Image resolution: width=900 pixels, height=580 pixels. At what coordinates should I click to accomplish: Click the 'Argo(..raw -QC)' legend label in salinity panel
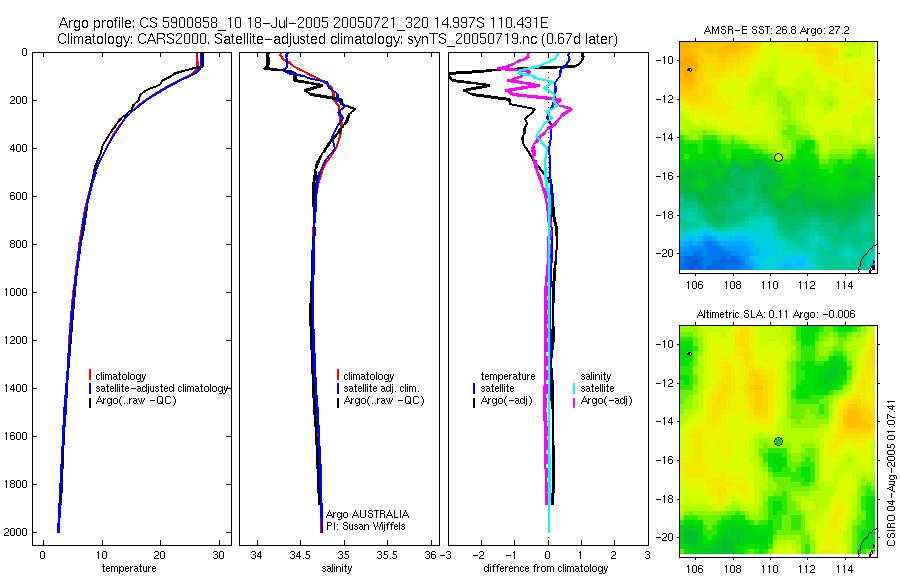click(384, 400)
